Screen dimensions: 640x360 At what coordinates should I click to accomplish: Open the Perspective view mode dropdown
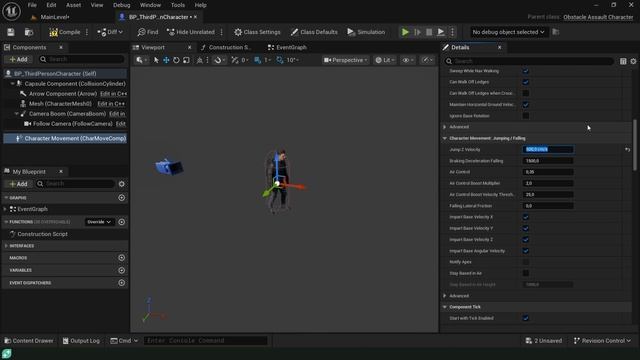pos(346,60)
